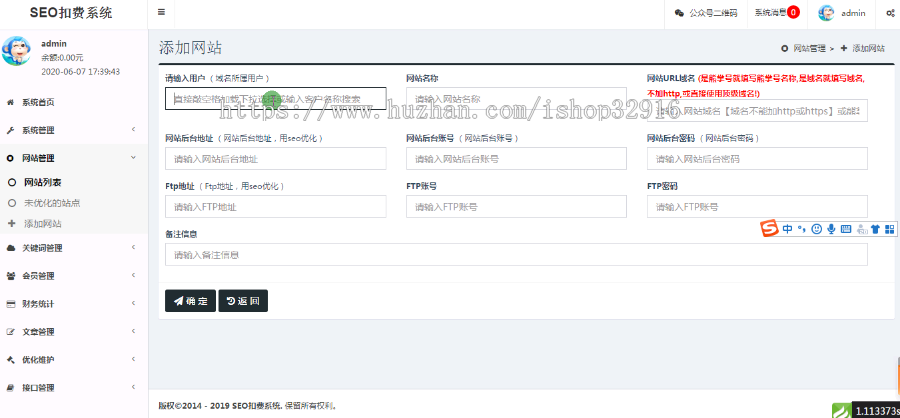Click the 确定 submit button
Viewport: 900px width, 418px height.
click(x=190, y=301)
